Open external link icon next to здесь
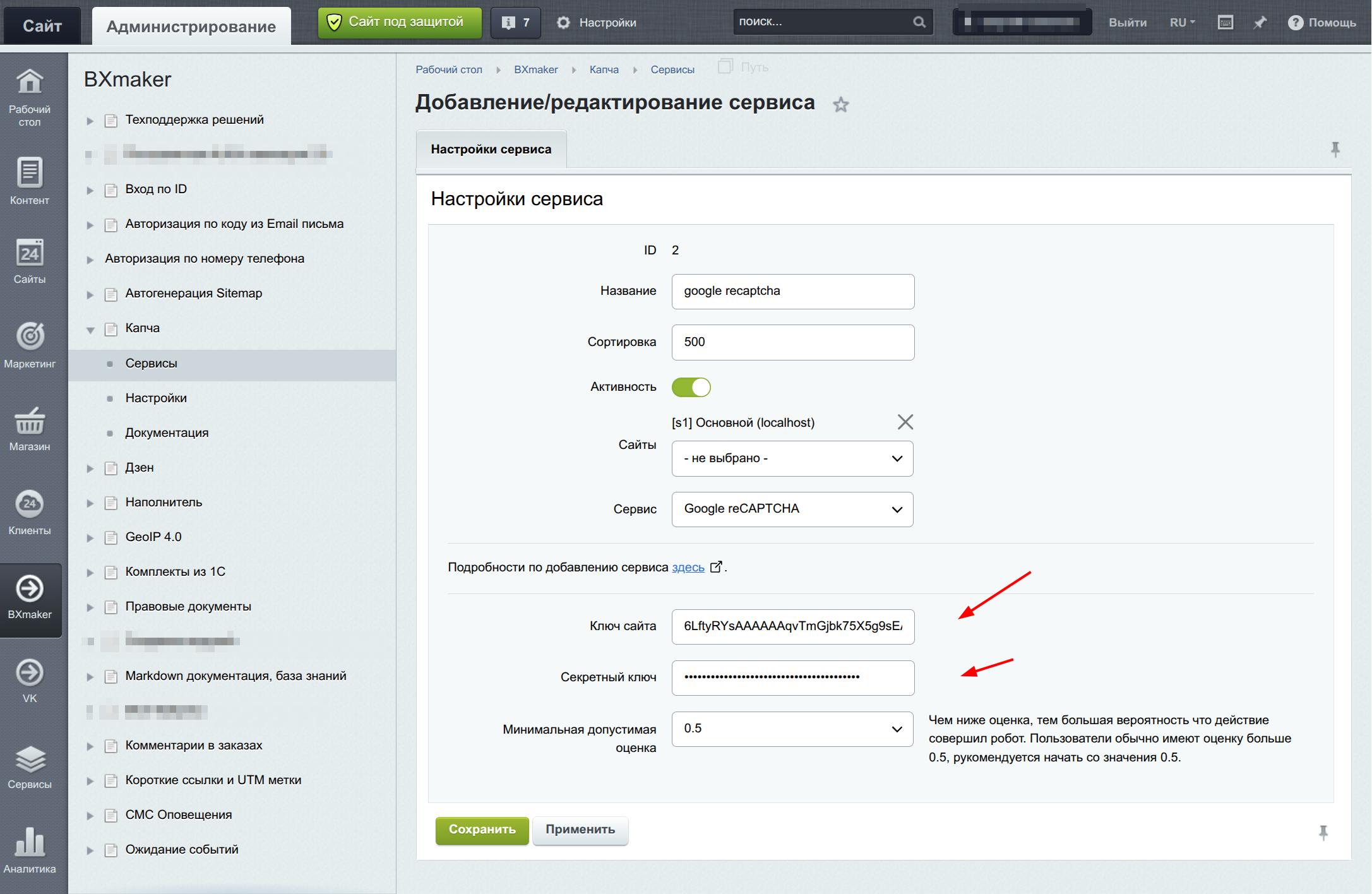This screenshot has height=894, width=1372. (716, 567)
